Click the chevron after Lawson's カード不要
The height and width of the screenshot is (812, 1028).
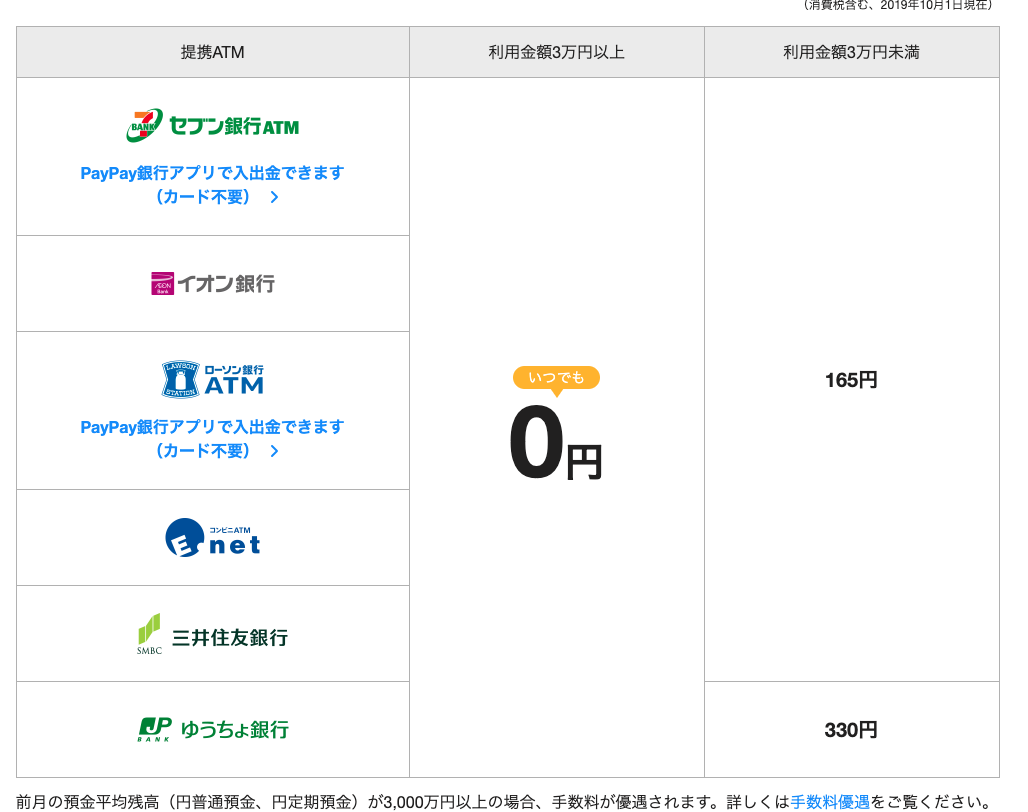click(275, 451)
